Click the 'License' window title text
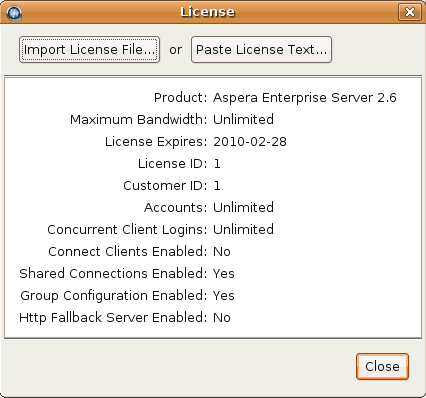 point(207,12)
